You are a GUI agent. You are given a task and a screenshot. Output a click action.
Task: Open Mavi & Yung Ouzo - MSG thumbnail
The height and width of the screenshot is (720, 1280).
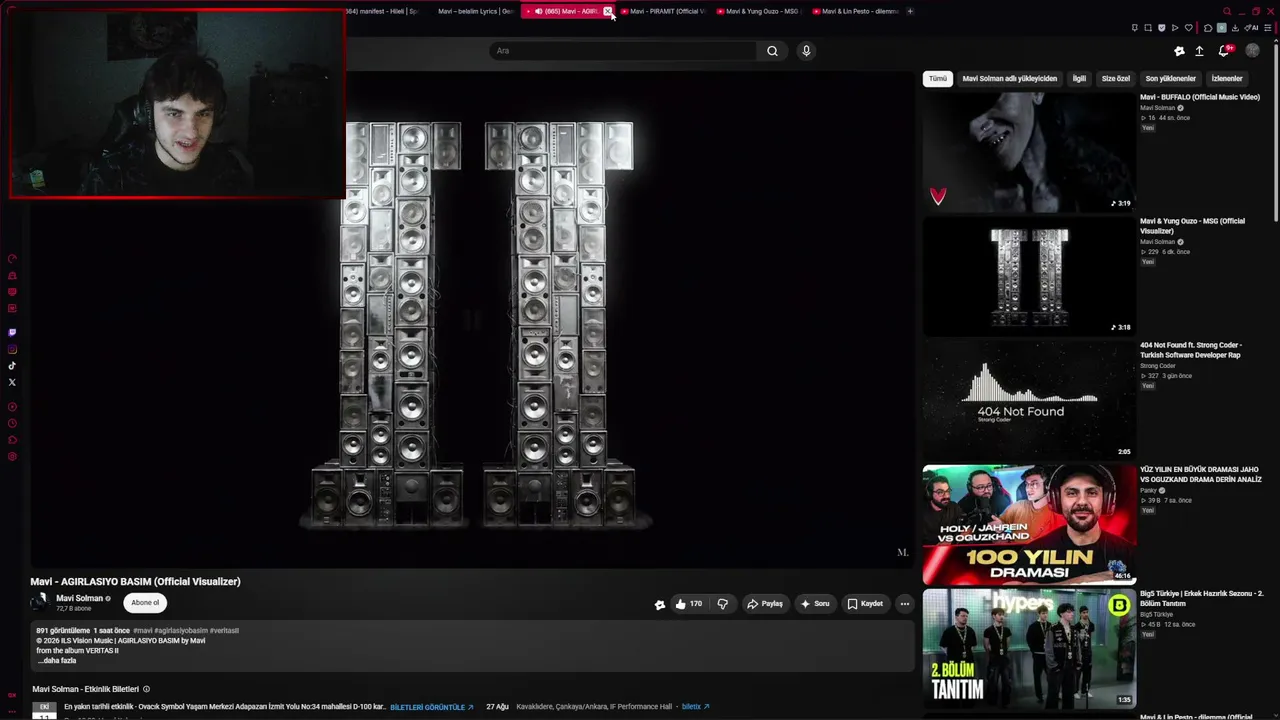pyautogui.click(x=1029, y=276)
